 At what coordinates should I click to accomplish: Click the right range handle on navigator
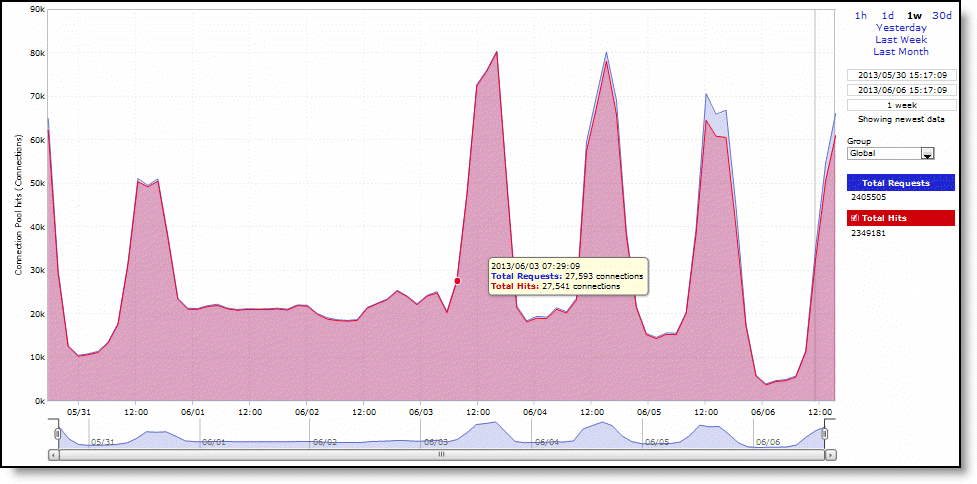click(825, 433)
